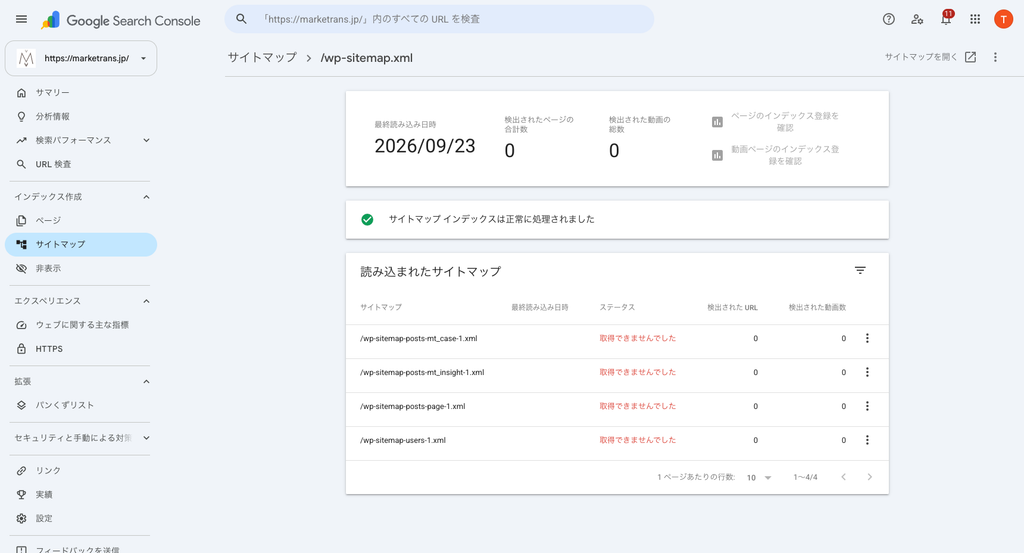This screenshot has width=1024, height=553.
Task: Open user and permission settings icon
Action: [917, 19]
